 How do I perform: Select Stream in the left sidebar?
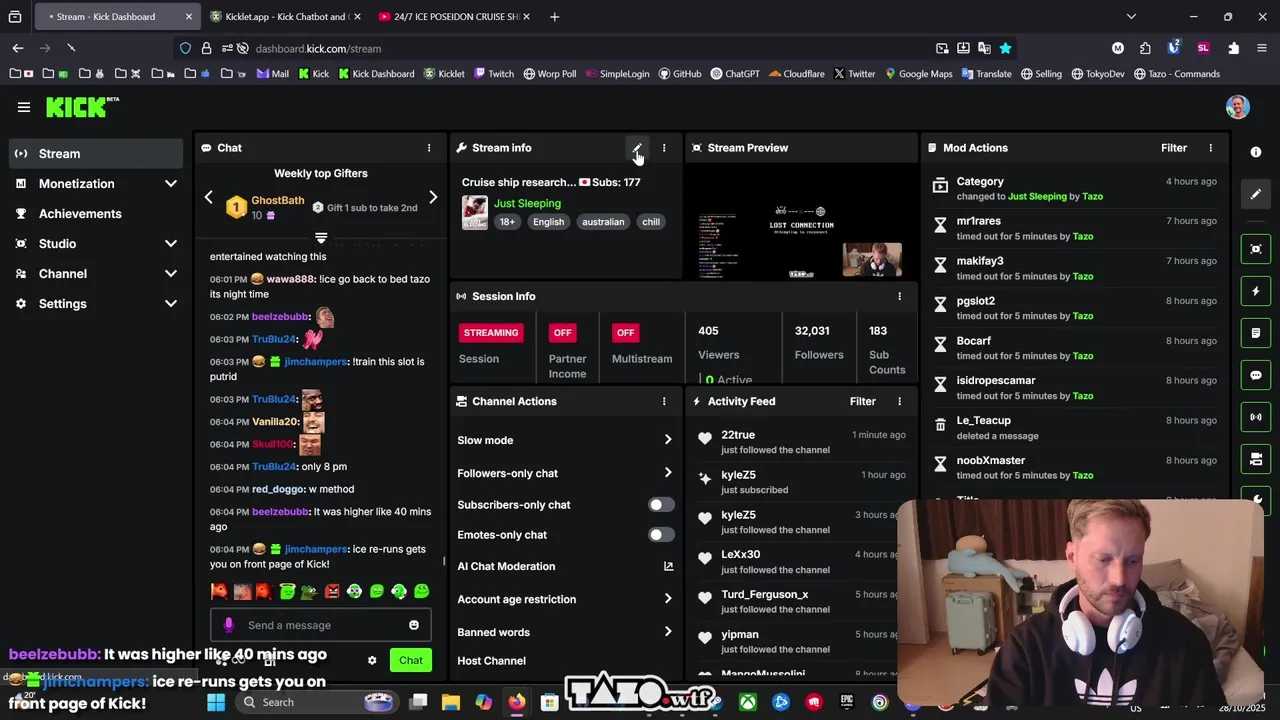click(96, 154)
